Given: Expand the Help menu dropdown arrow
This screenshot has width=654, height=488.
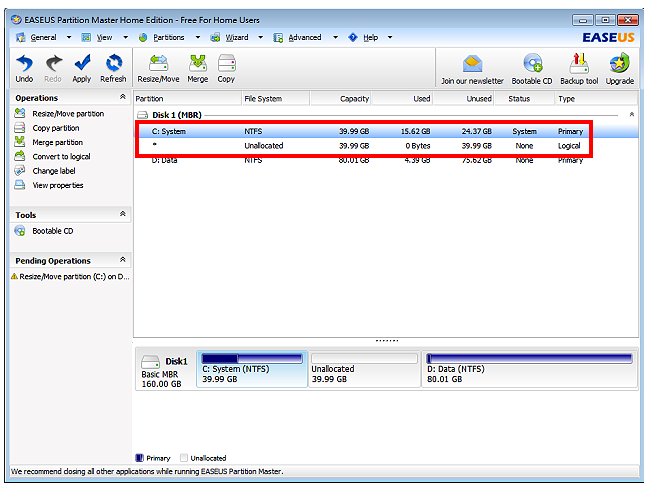Looking at the screenshot, I should 390,37.
